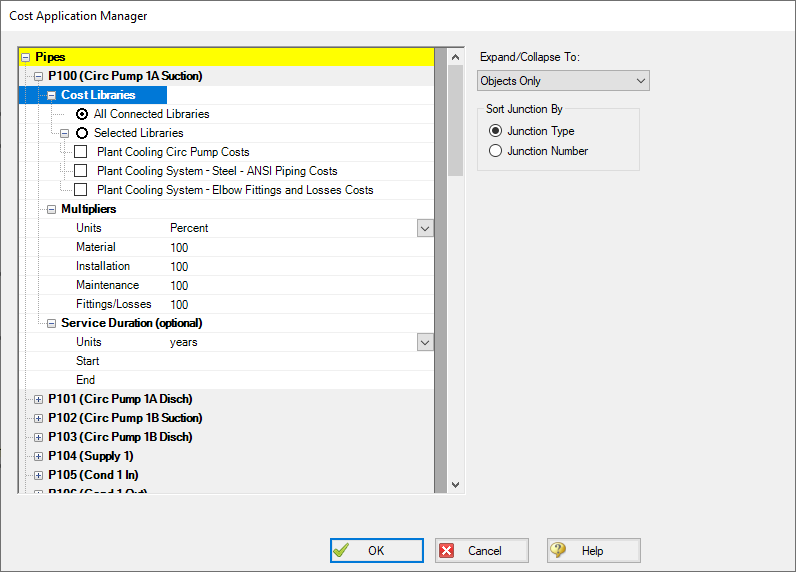Open Service Duration Units dropdown

(425, 342)
